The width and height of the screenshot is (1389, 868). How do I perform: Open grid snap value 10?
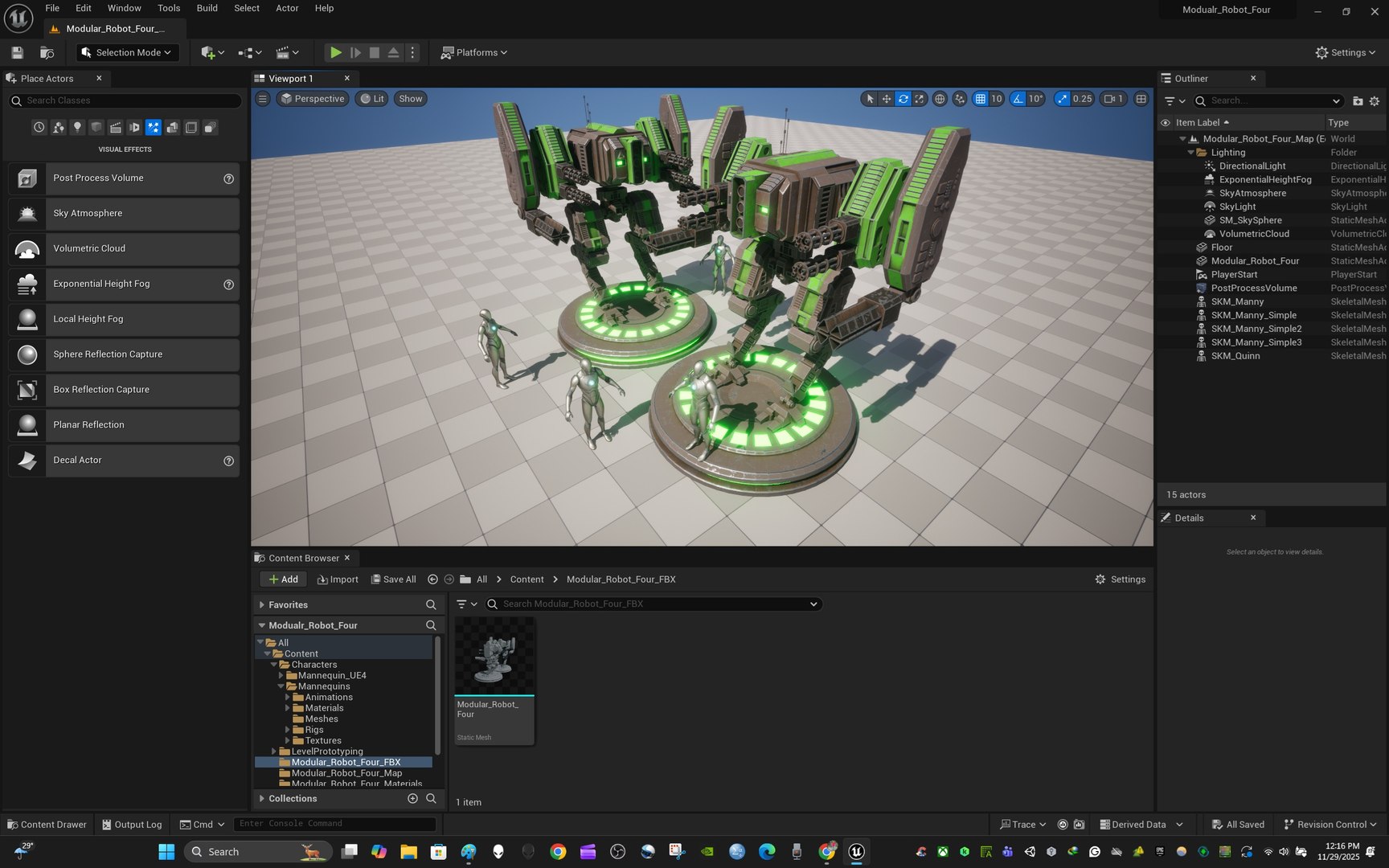[x=997, y=99]
